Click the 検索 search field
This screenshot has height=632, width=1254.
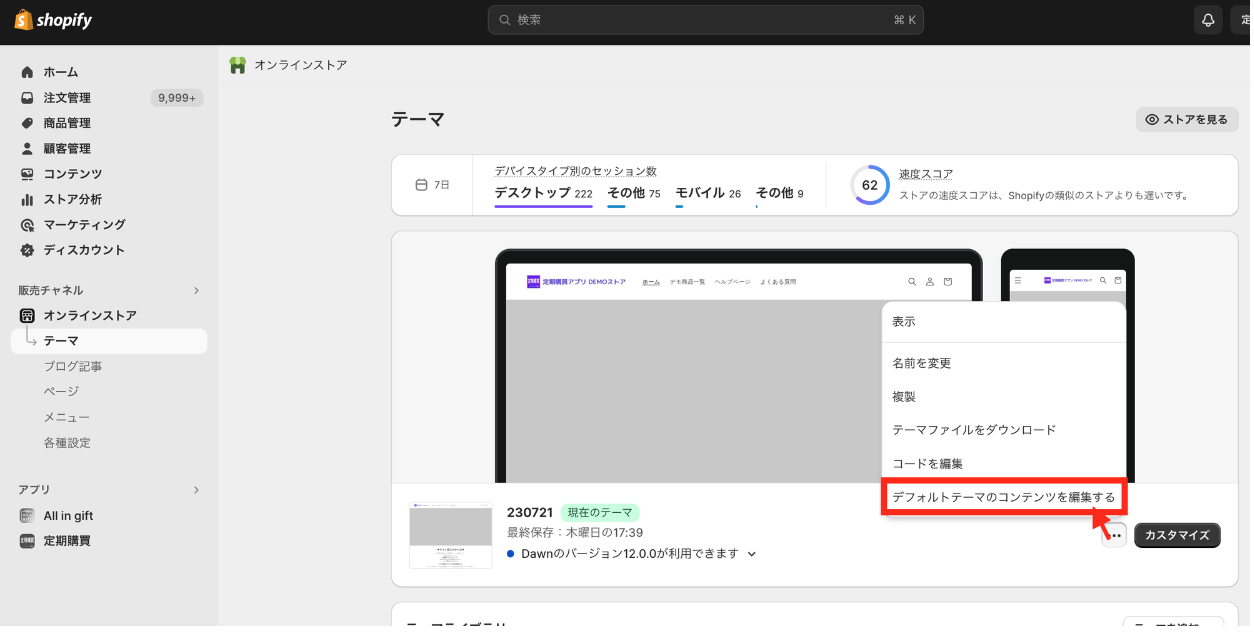(705, 20)
